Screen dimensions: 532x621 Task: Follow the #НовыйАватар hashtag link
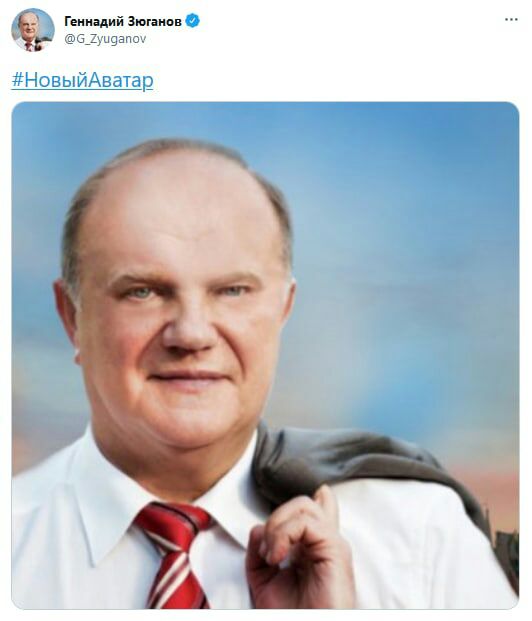click(82, 80)
